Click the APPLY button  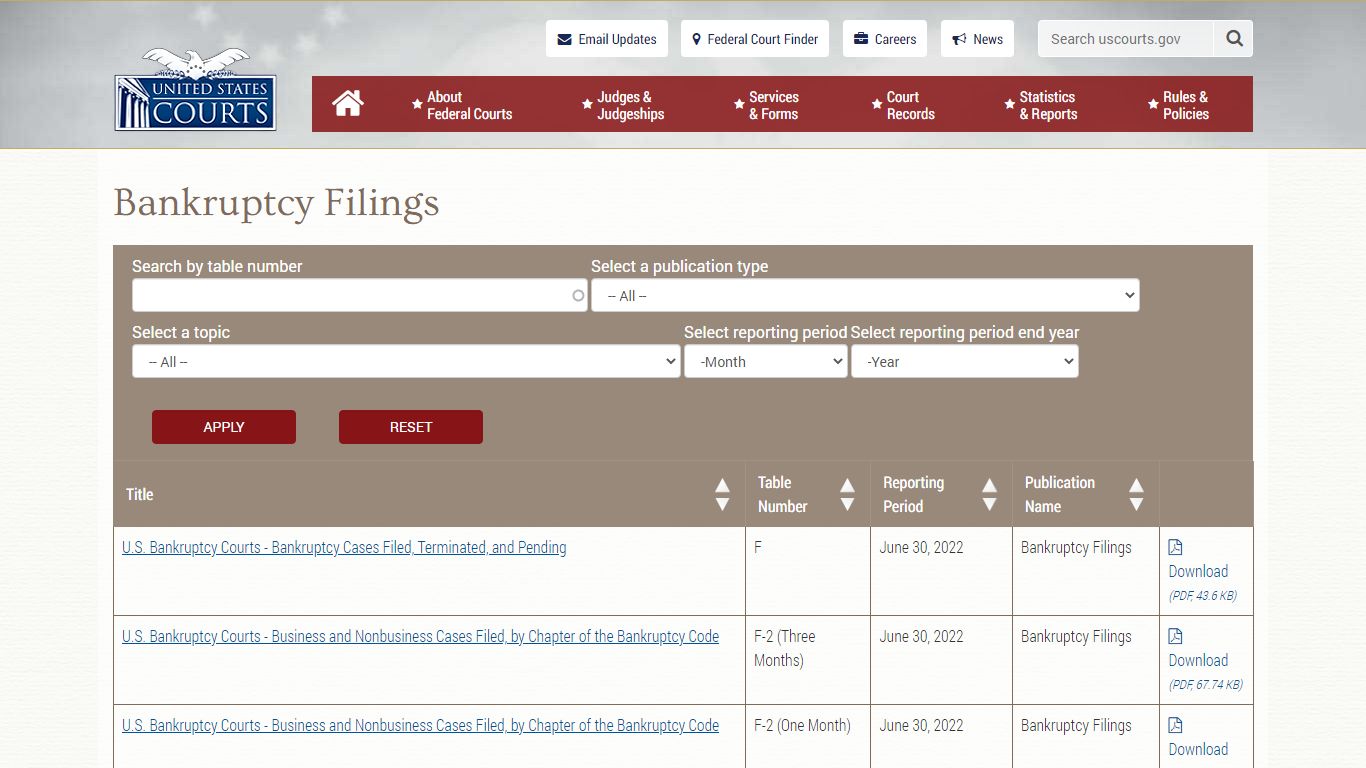[x=224, y=427]
